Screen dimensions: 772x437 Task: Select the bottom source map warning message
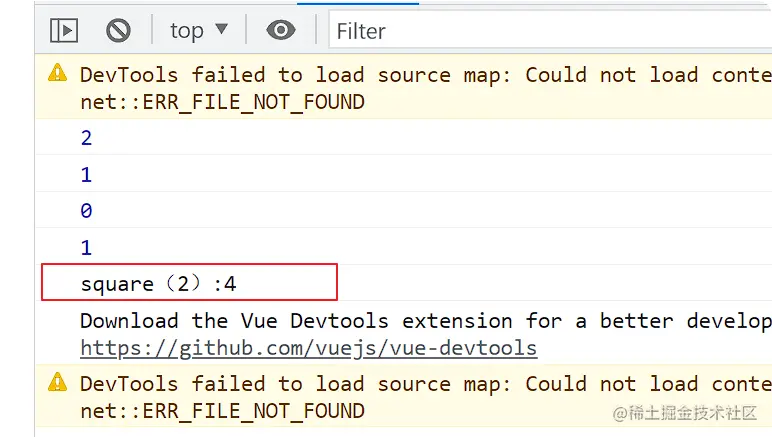click(404, 396)
